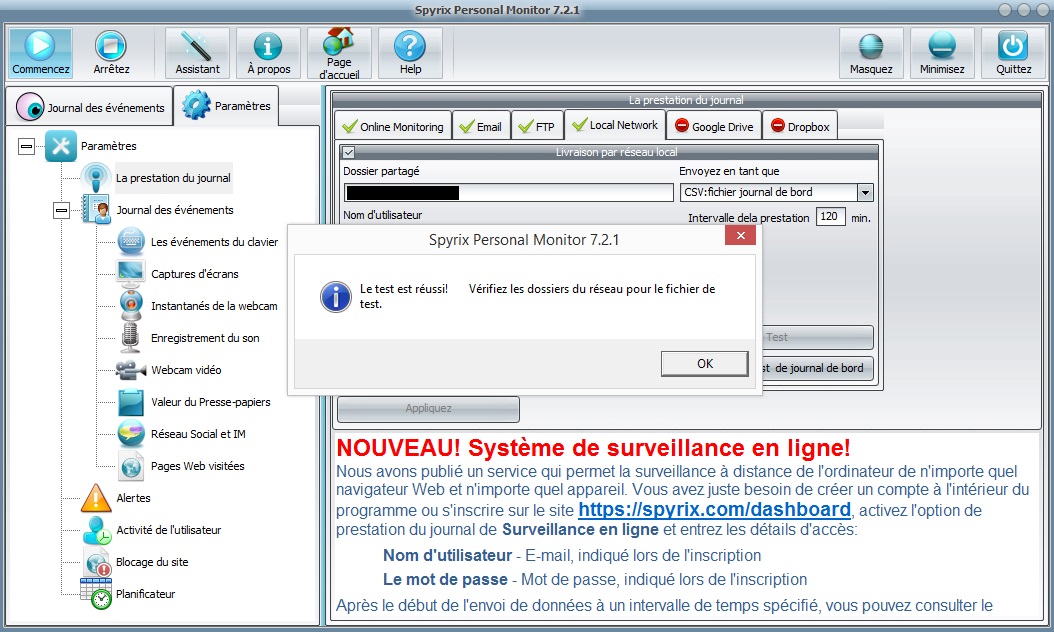Open Les événements du clavier keyboard icon
The width and height of the screenshot is (1054, 632).
131,241
